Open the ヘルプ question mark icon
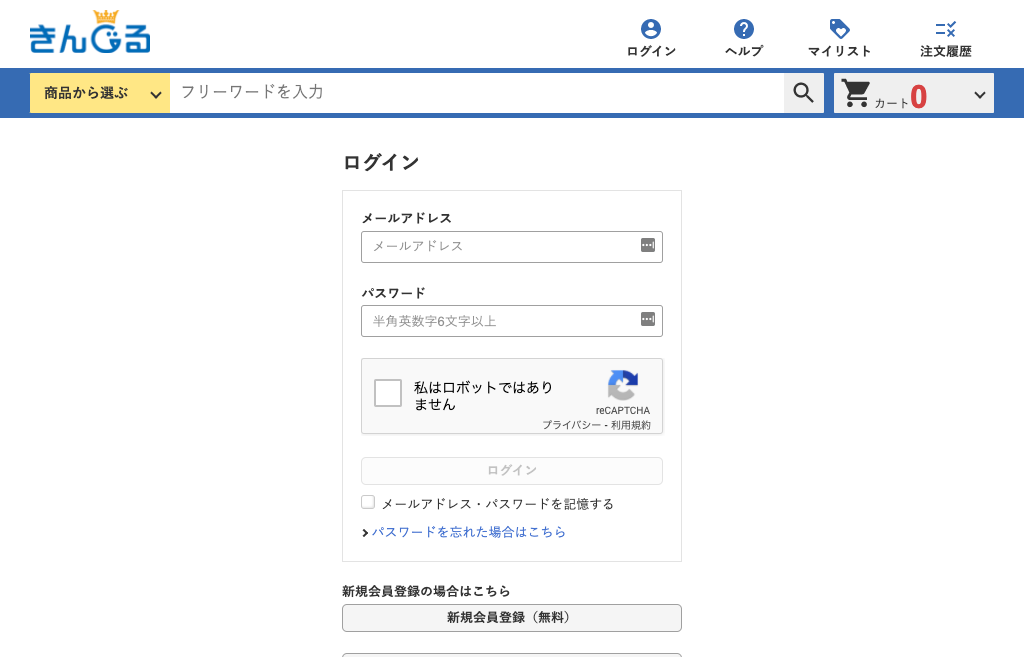This screenshot has height=657, width=1024. point(744,29)
